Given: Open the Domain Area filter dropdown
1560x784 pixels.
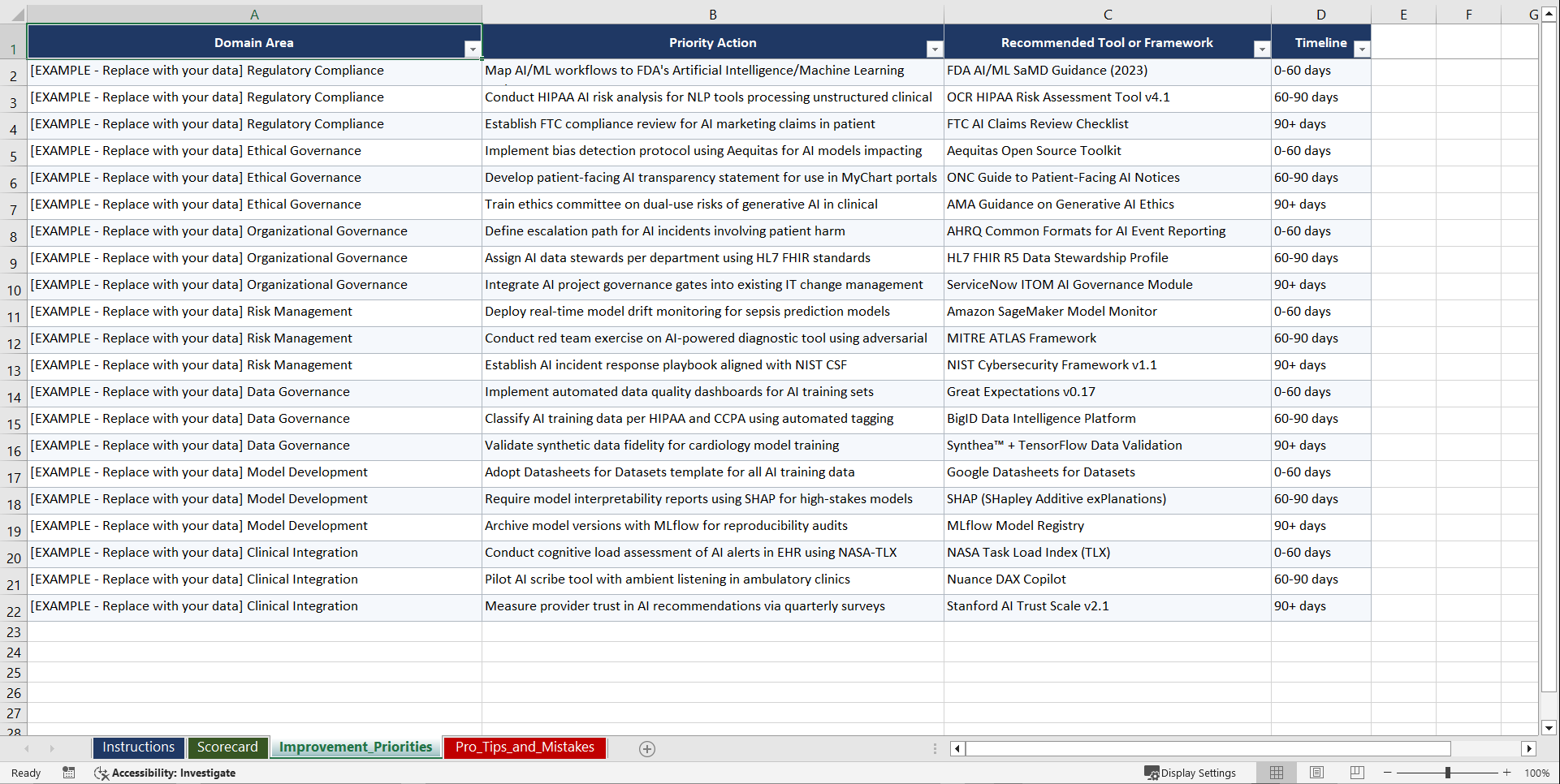Looking at the screenshot, I should 473,49.
